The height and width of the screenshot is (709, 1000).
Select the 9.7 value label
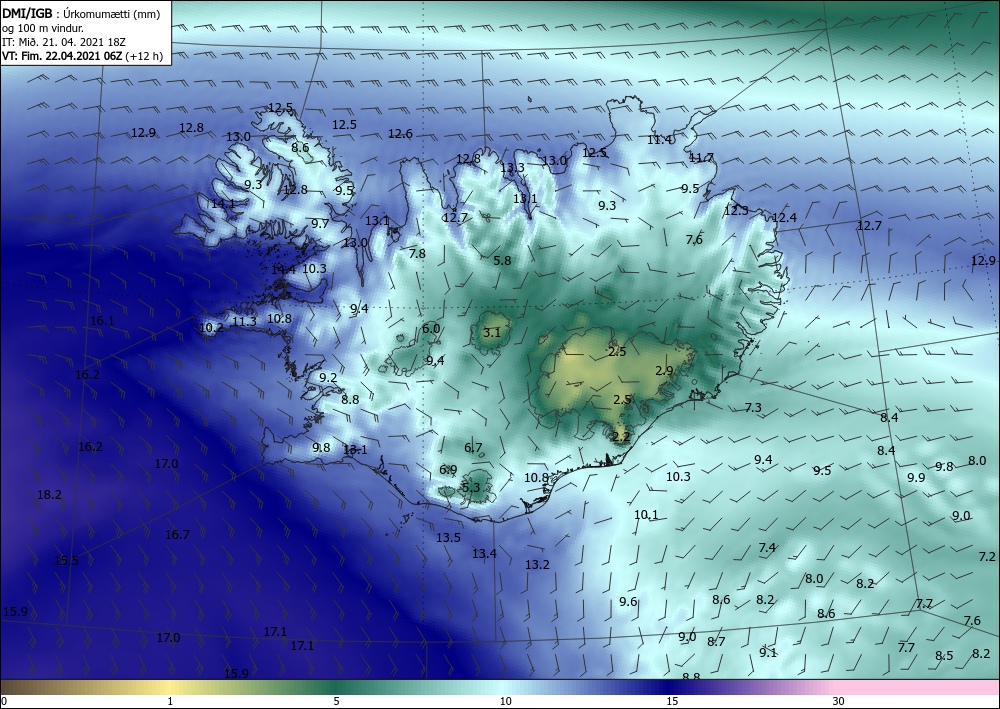click(320, 223)
